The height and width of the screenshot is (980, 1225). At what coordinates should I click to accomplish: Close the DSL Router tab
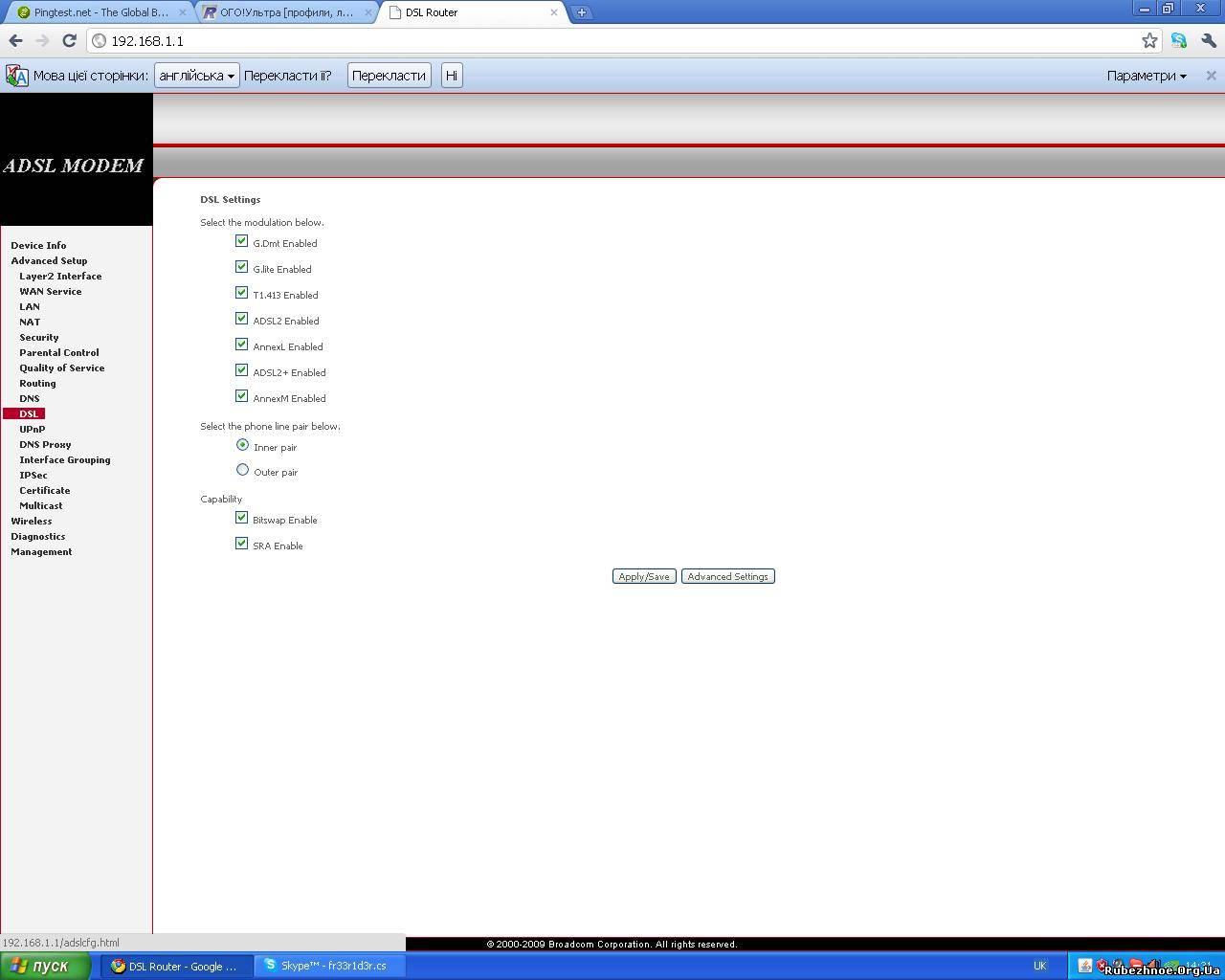554,12
